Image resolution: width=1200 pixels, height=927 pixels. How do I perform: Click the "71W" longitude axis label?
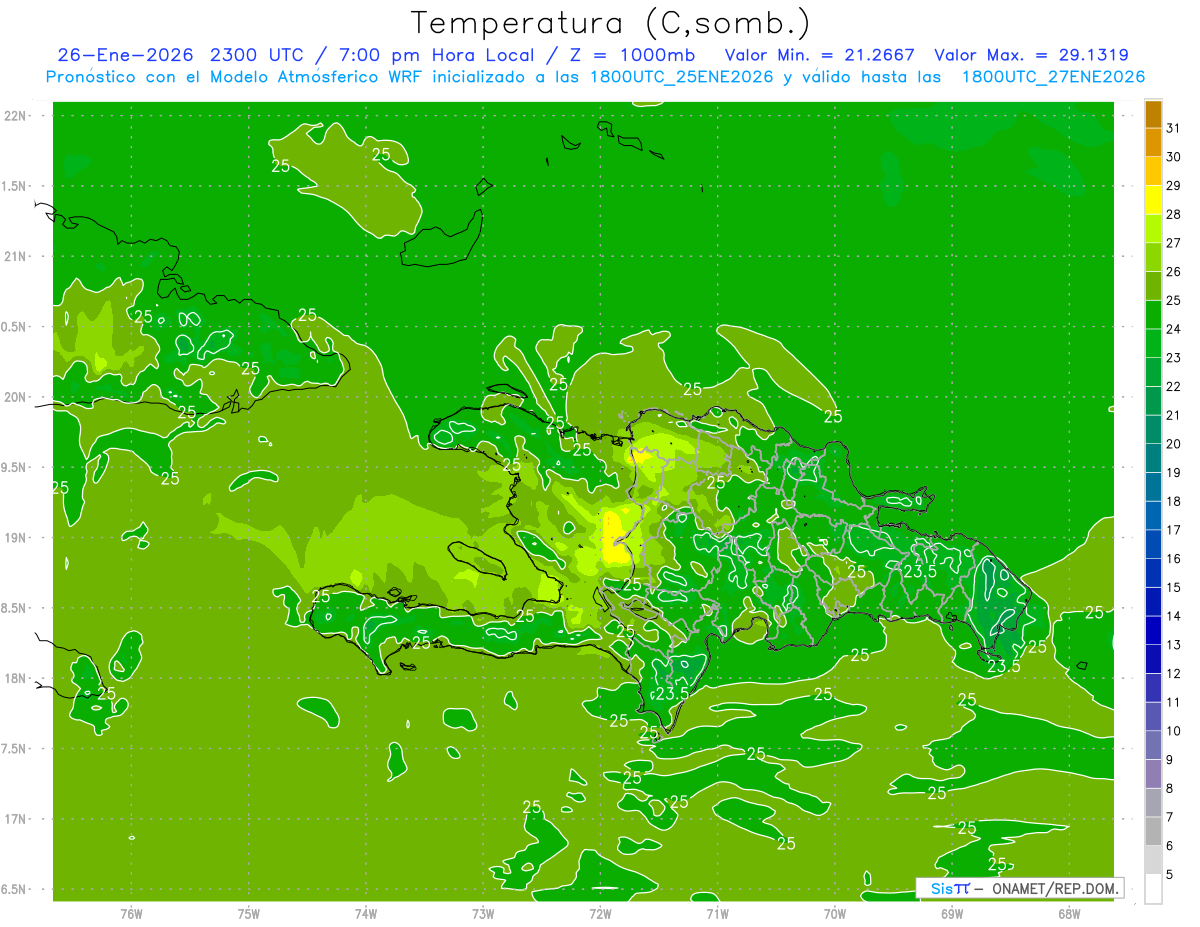pyautogui.click(x=717, y=914)
